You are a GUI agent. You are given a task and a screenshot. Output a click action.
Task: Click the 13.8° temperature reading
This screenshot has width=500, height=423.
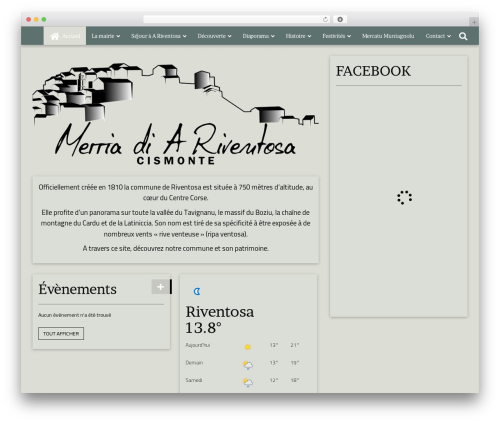203,328
